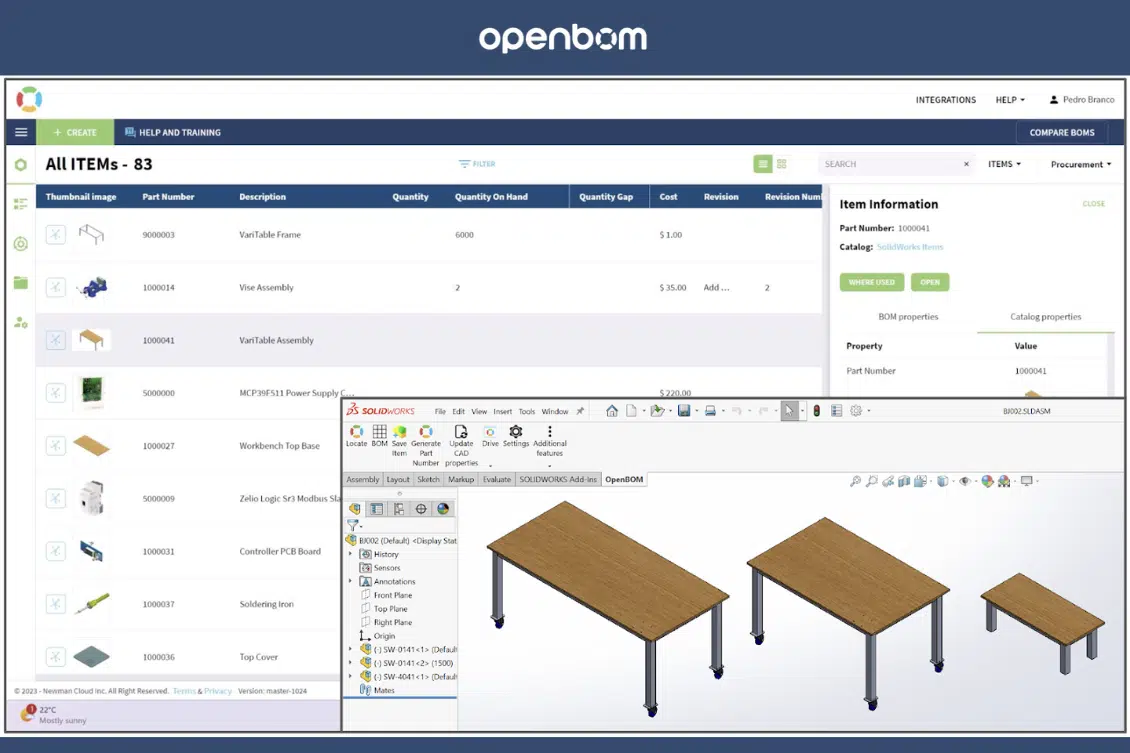
Task: Expand SW-4041<1> component node
Action: pyautogui.click(x=351, y=677)
